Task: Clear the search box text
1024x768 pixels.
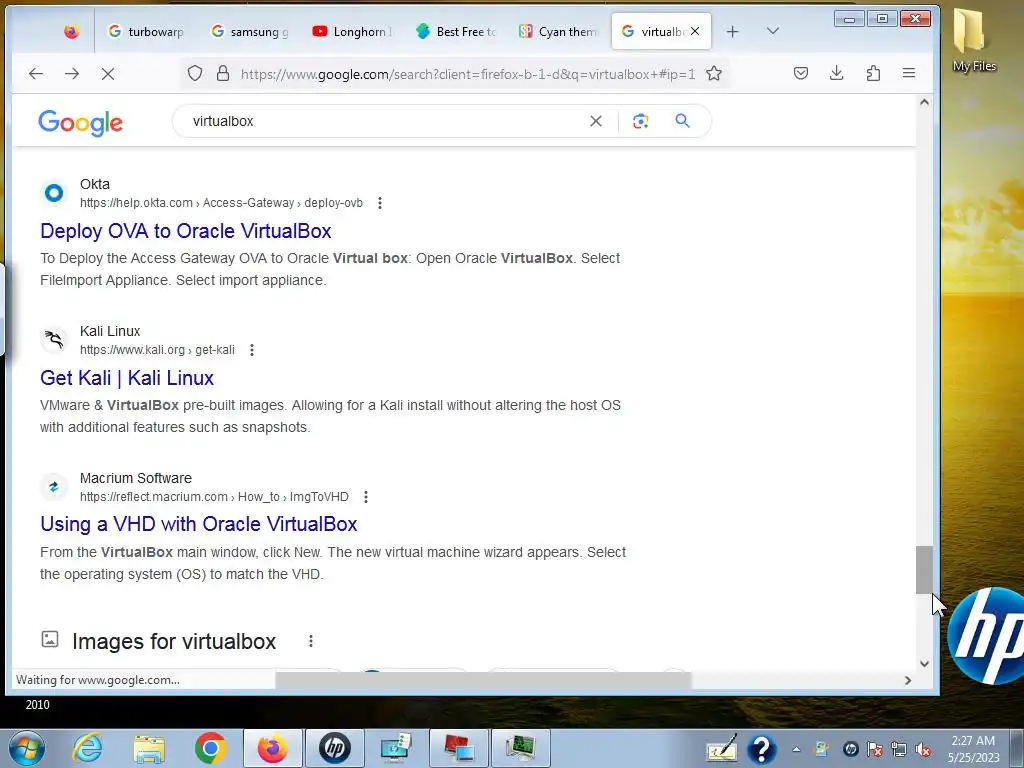Action: tap(596, 121)
